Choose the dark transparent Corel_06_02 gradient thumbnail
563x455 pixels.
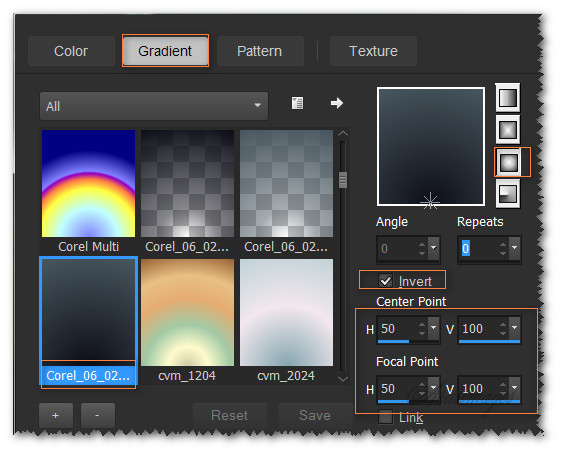187,184
